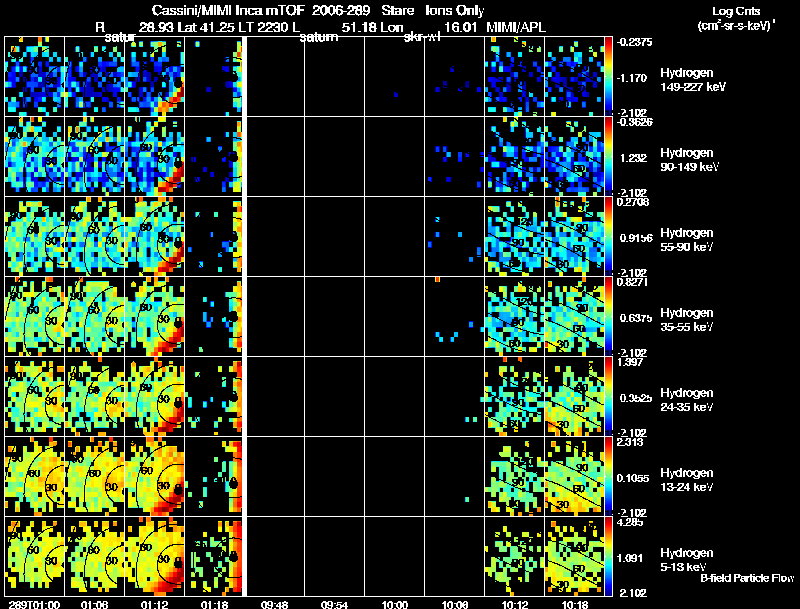Click the B-field Particle Flow label
Viewport: 800px width, 609px height.
point(747,578)
